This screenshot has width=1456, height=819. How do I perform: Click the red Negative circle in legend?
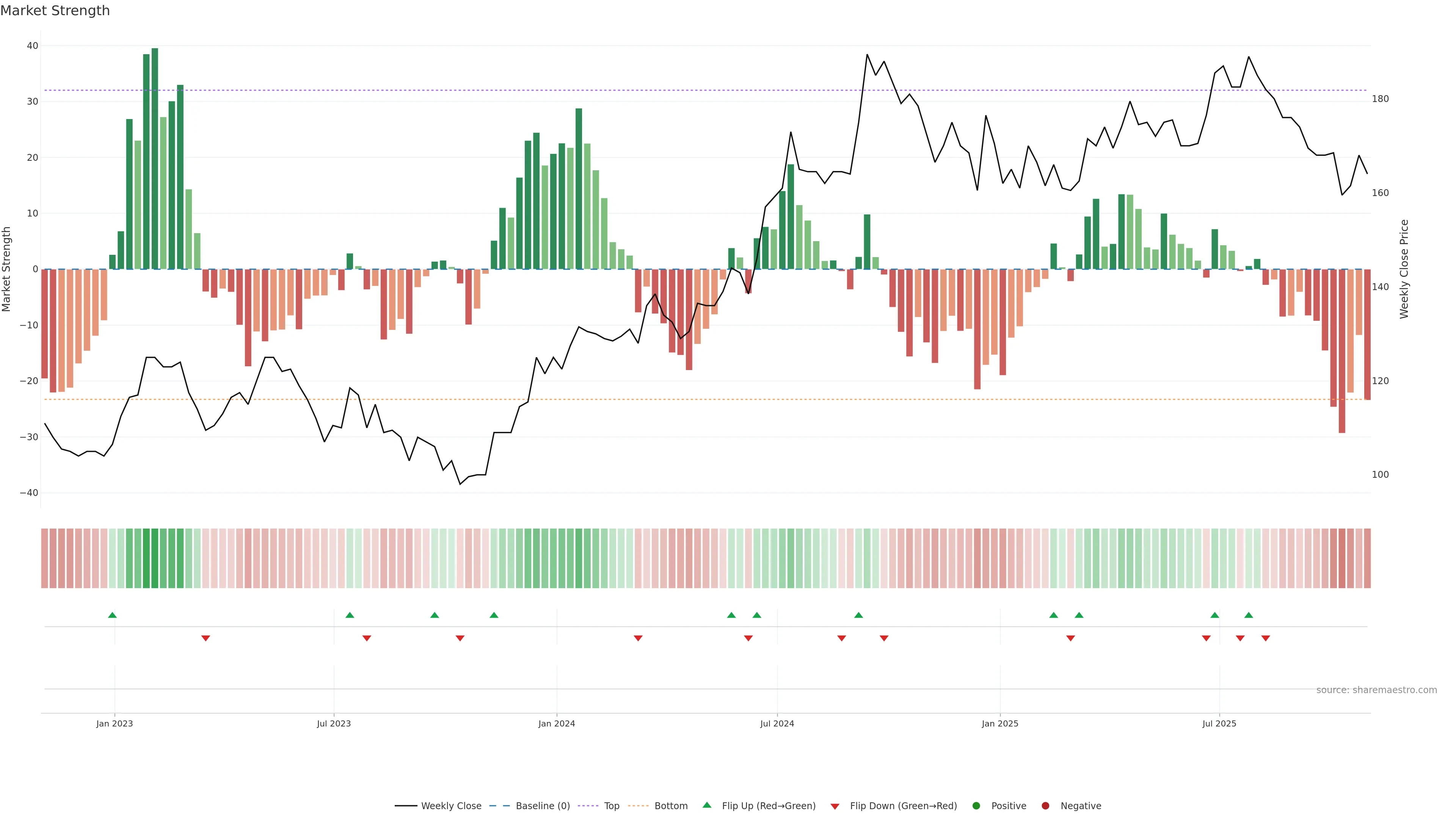(x=1045, y=806)
